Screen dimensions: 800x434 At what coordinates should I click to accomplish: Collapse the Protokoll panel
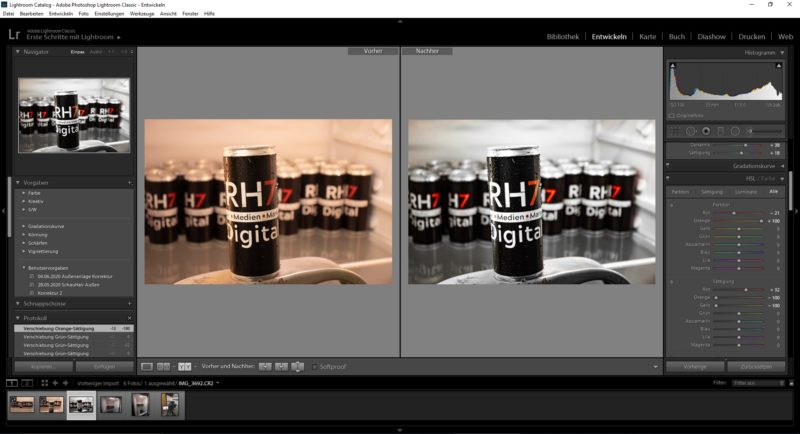tap(18, 318)
